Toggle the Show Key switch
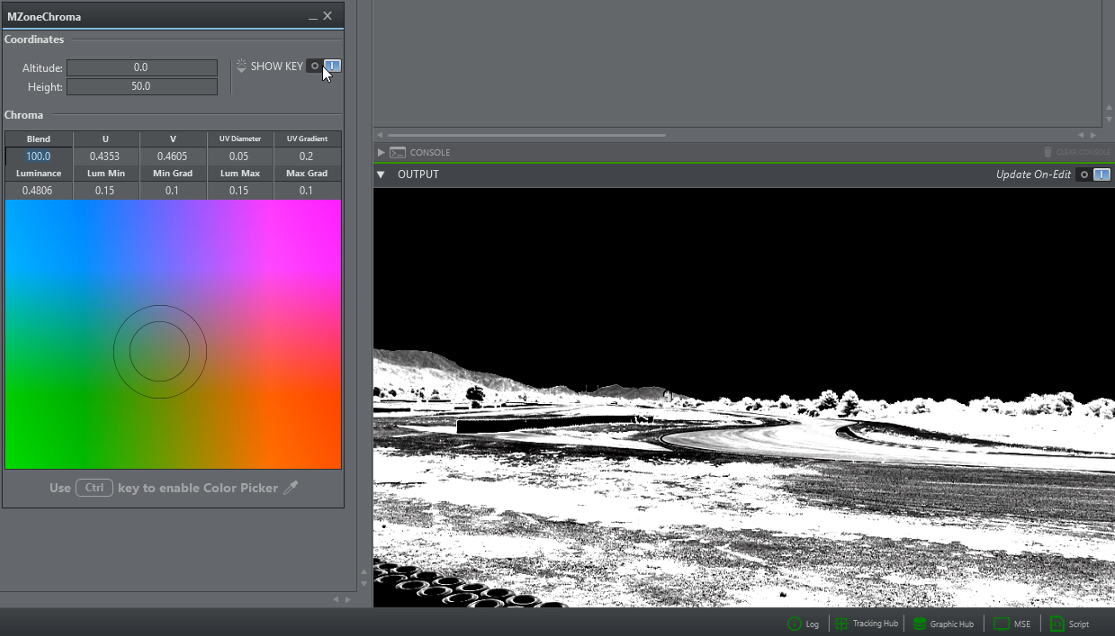Screen dimensions: 1115x636 pos(324,66)
